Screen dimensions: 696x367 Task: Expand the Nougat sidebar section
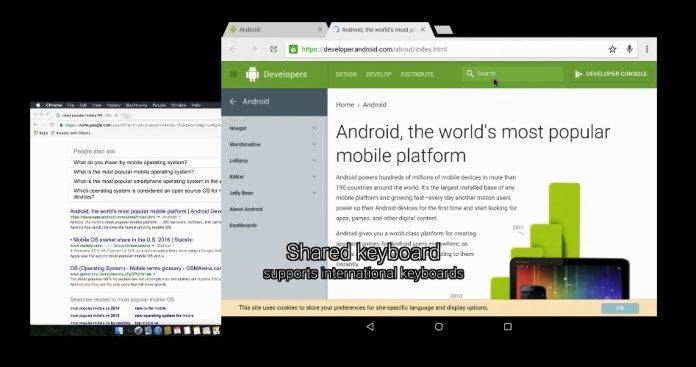click(x=274, y=128)
